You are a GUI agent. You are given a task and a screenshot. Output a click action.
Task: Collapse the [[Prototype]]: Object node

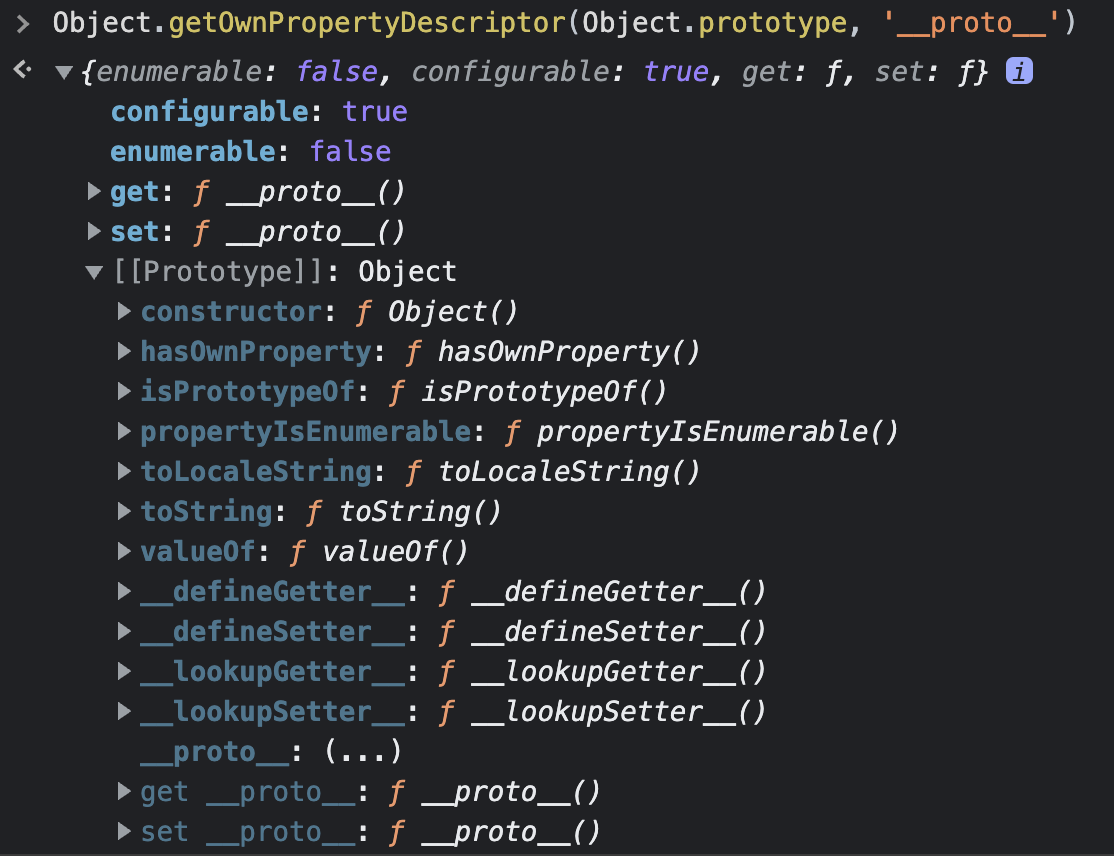point(94,272)
